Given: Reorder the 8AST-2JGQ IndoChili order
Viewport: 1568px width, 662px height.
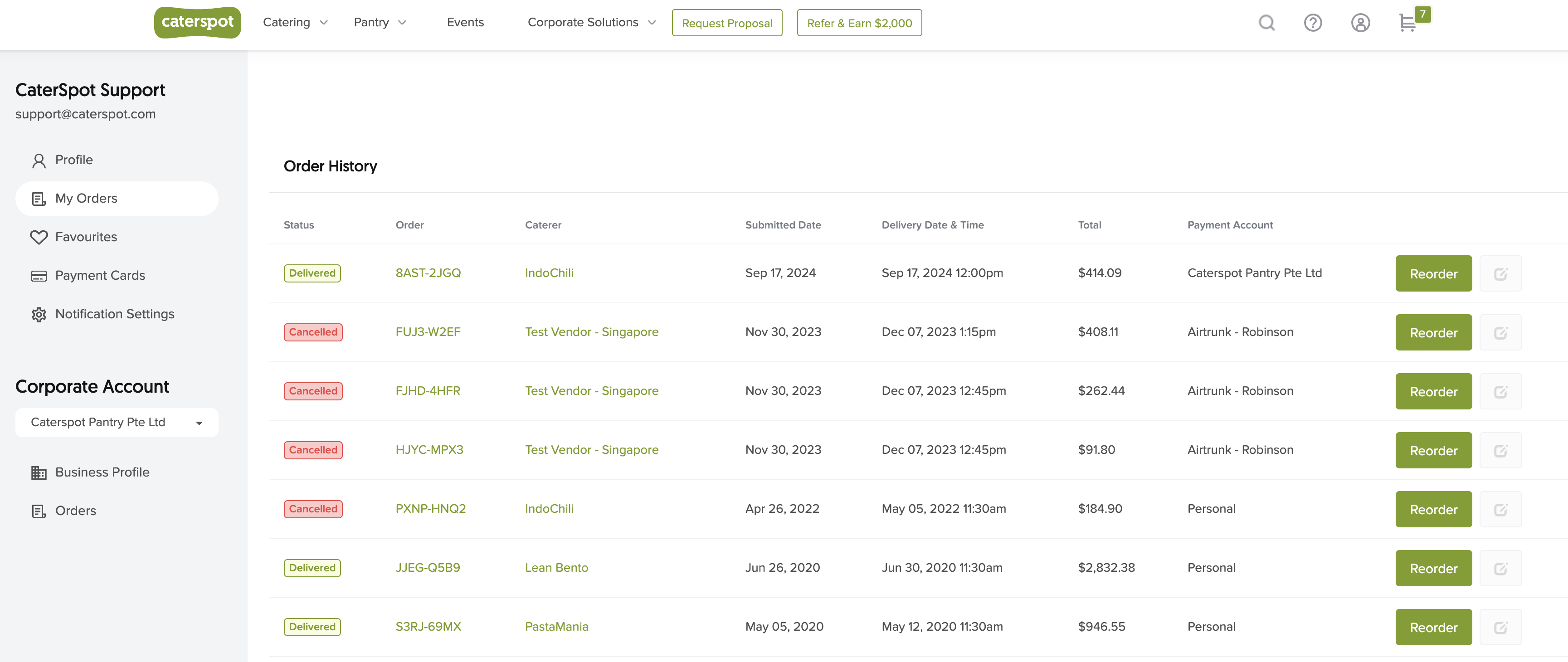Looking at the screenshot, I should [x=1433, y=273].
